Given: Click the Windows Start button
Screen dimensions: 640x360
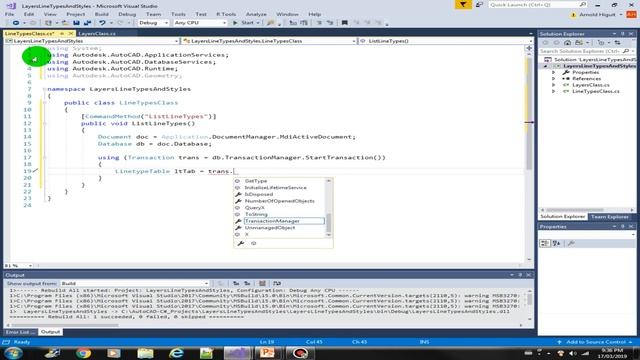Looking at the screenshot, I should (x=13, y=353).
